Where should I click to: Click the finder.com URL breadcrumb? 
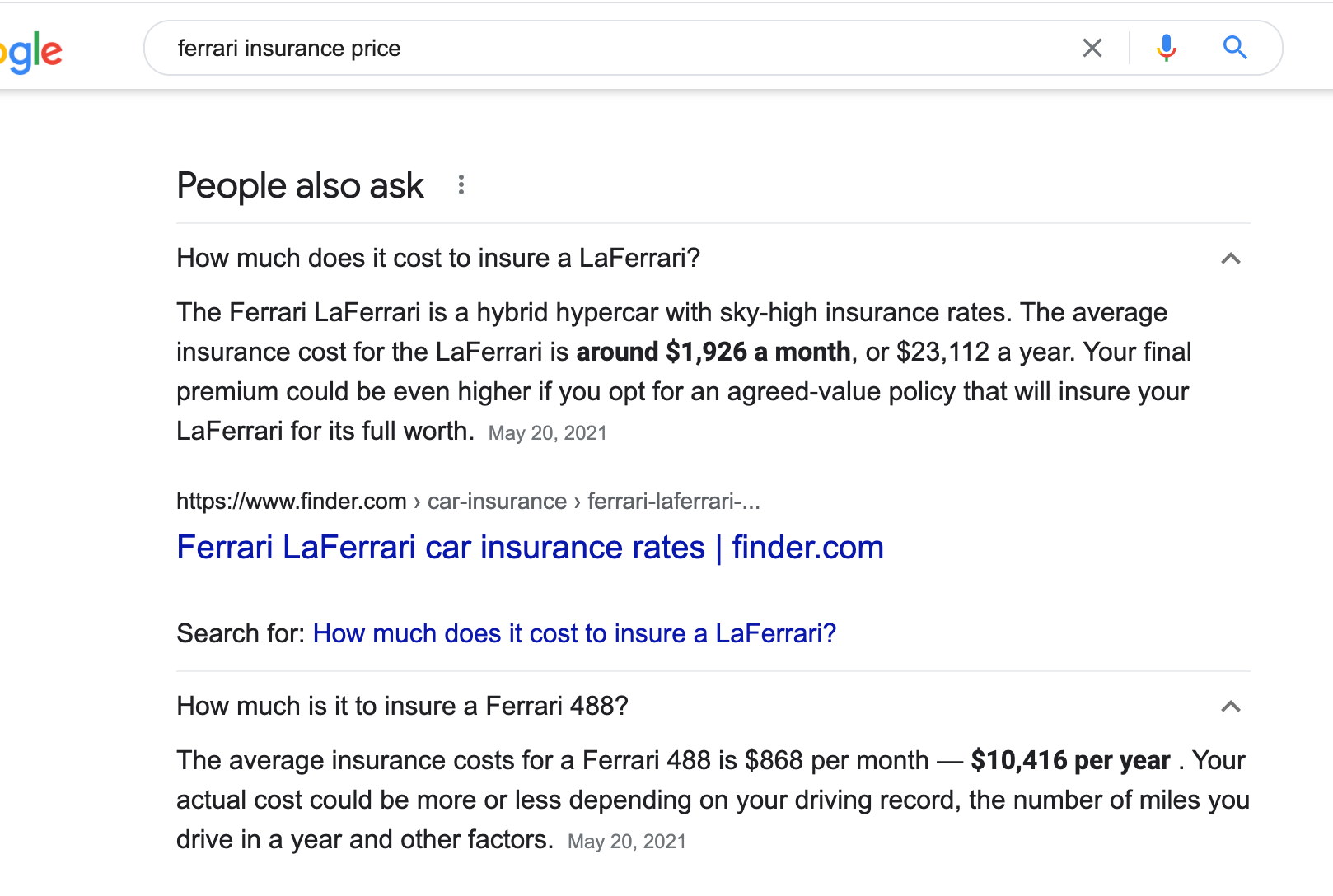[468, 502]
